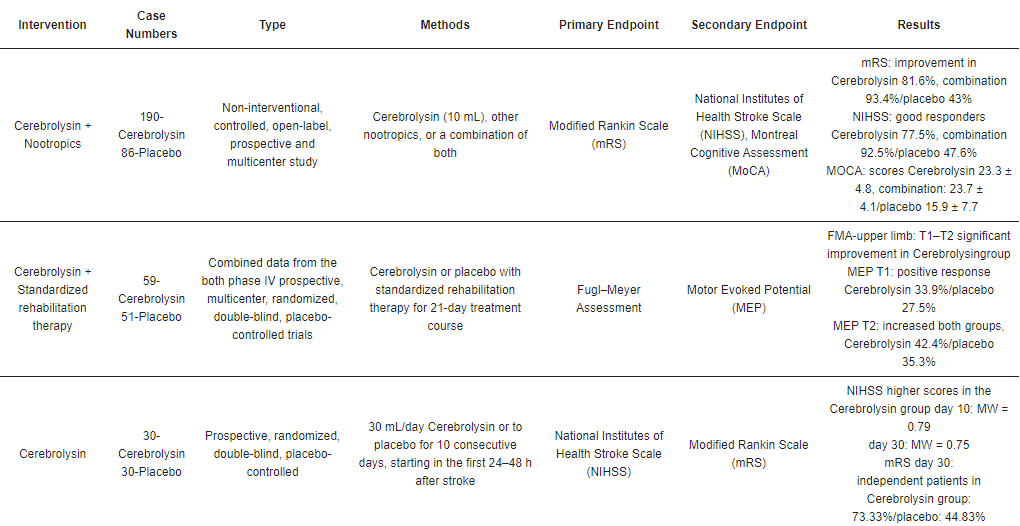
Task: Select the 30 mL/day Cerebrolysin methods cell
Action: [445, 453]
